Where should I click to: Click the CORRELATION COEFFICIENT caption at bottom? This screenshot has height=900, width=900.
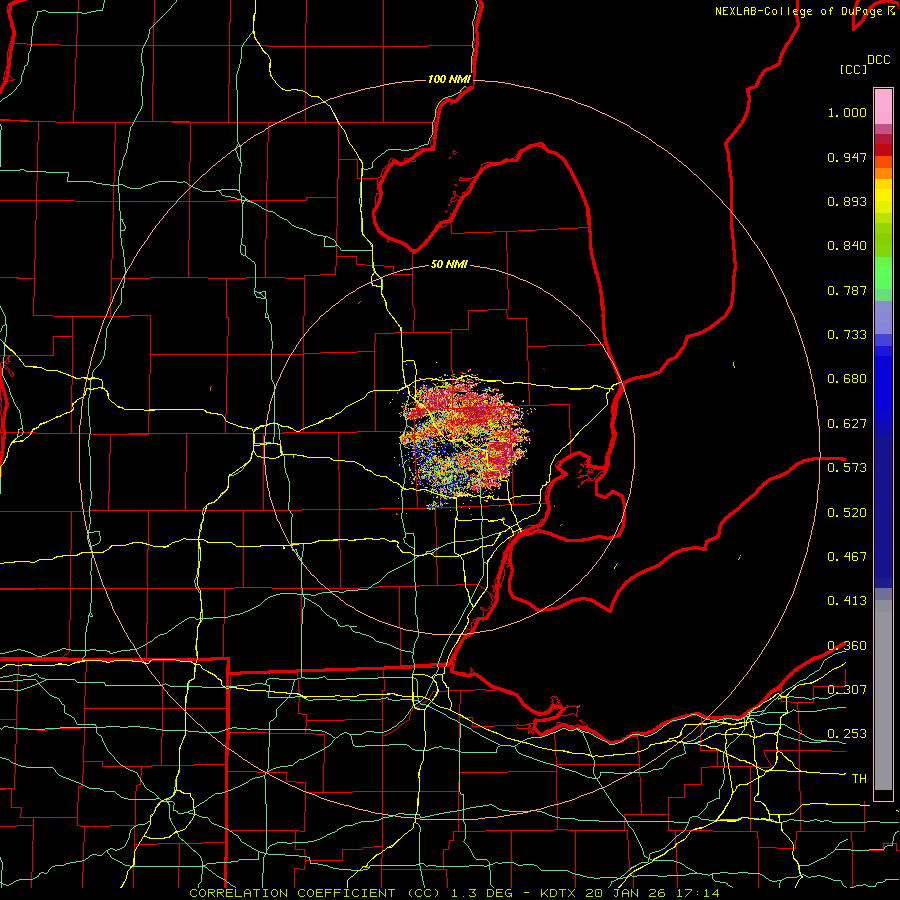(x=454, y=893)
